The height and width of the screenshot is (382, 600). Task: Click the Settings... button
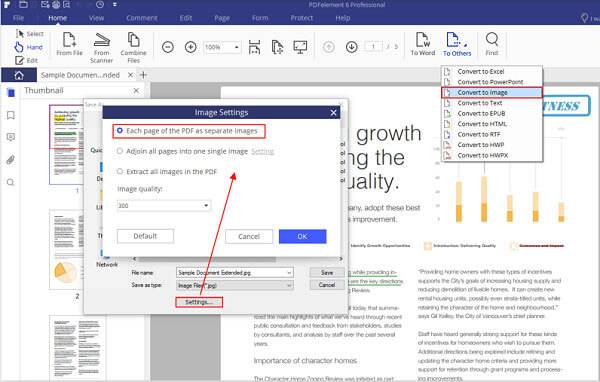click(199, 302)
